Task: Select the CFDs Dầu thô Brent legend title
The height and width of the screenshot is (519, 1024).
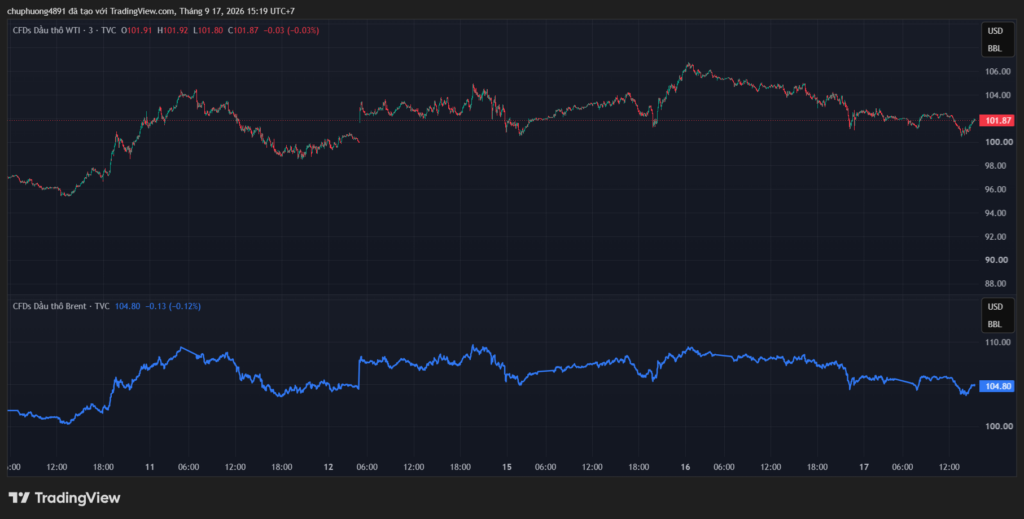Action: point(61,306)
